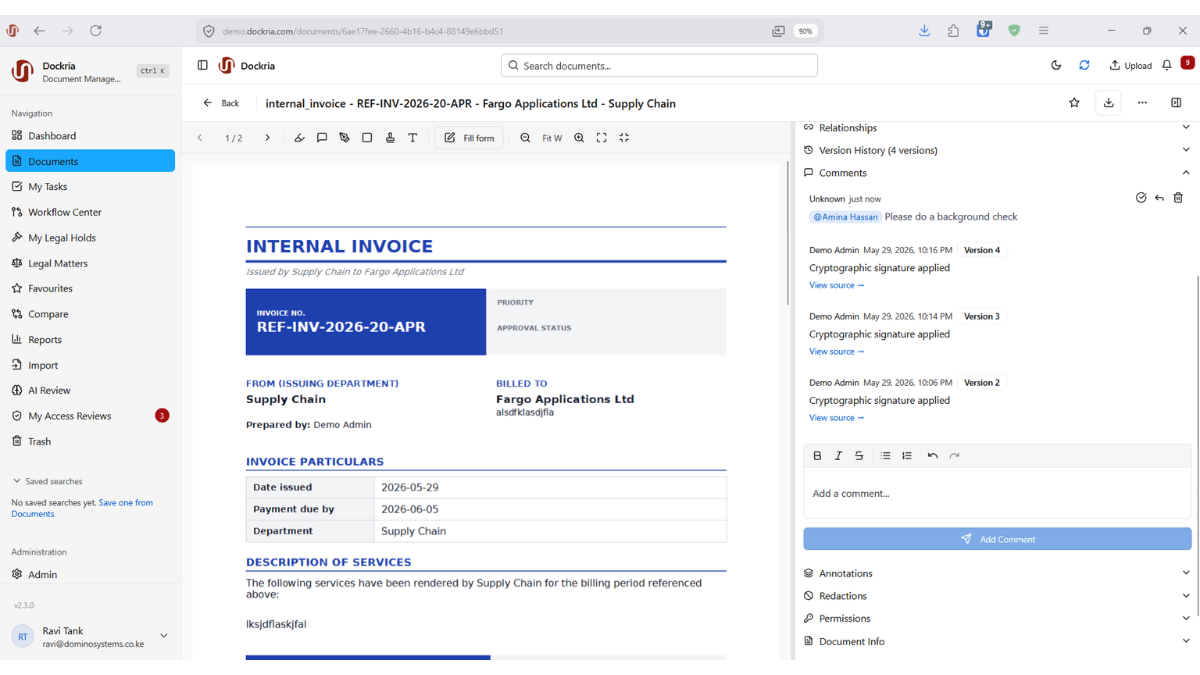This screenshot has width=1200, height=675.
Task: Open View source for Version 2
Action: tap(836, 418)
